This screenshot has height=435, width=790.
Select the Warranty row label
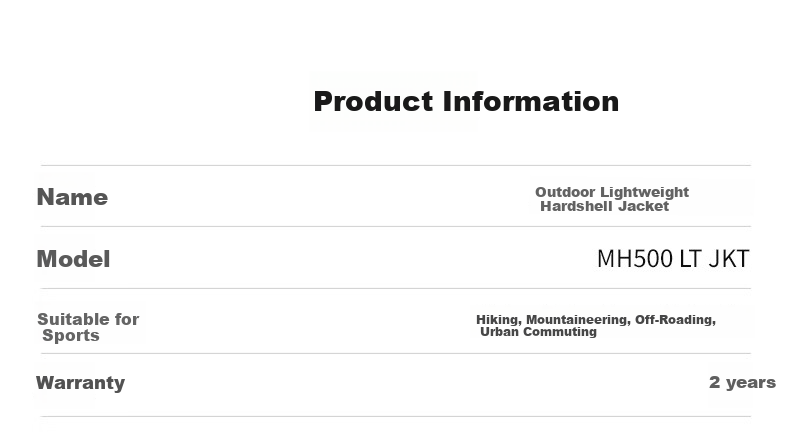click(x=81, y=383)
